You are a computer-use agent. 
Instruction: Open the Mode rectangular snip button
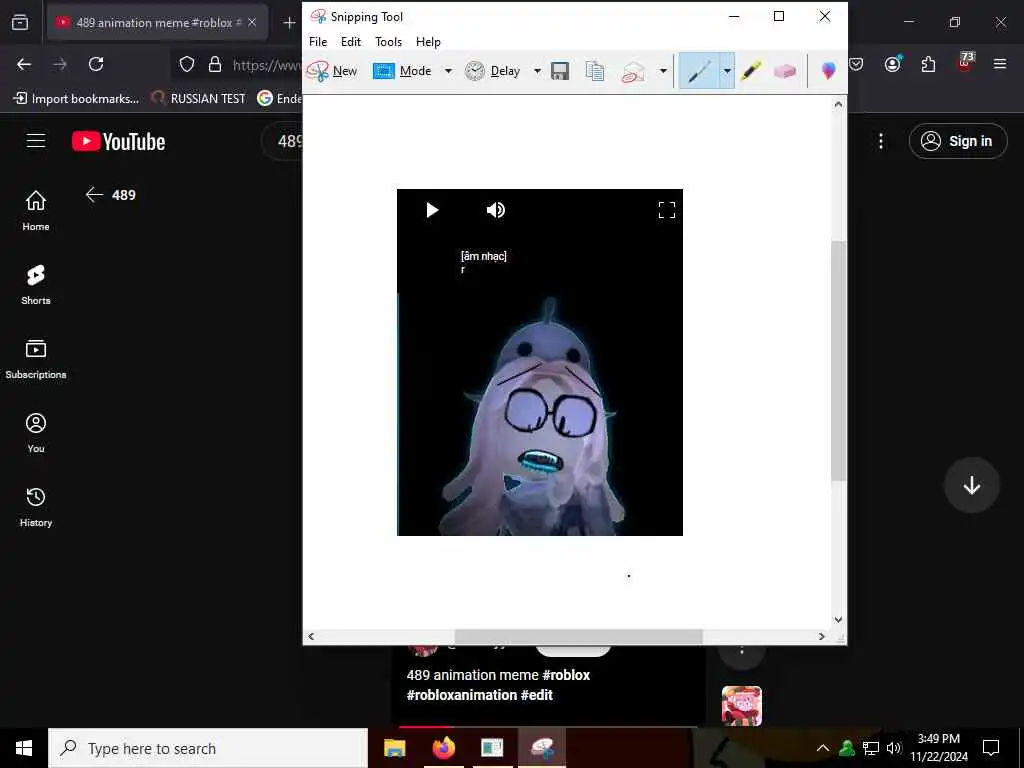[x=402, y=71]
